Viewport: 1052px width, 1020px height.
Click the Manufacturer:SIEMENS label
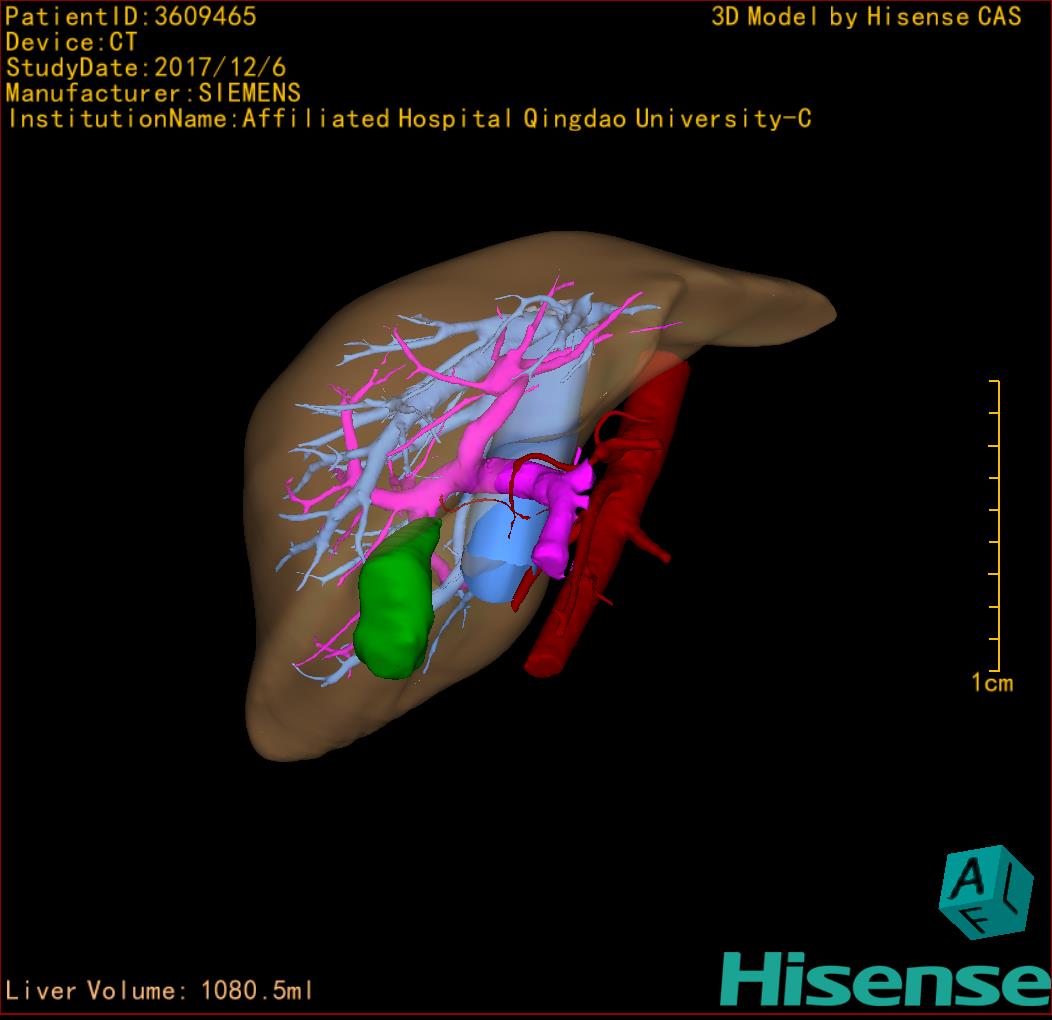[153, 93]
